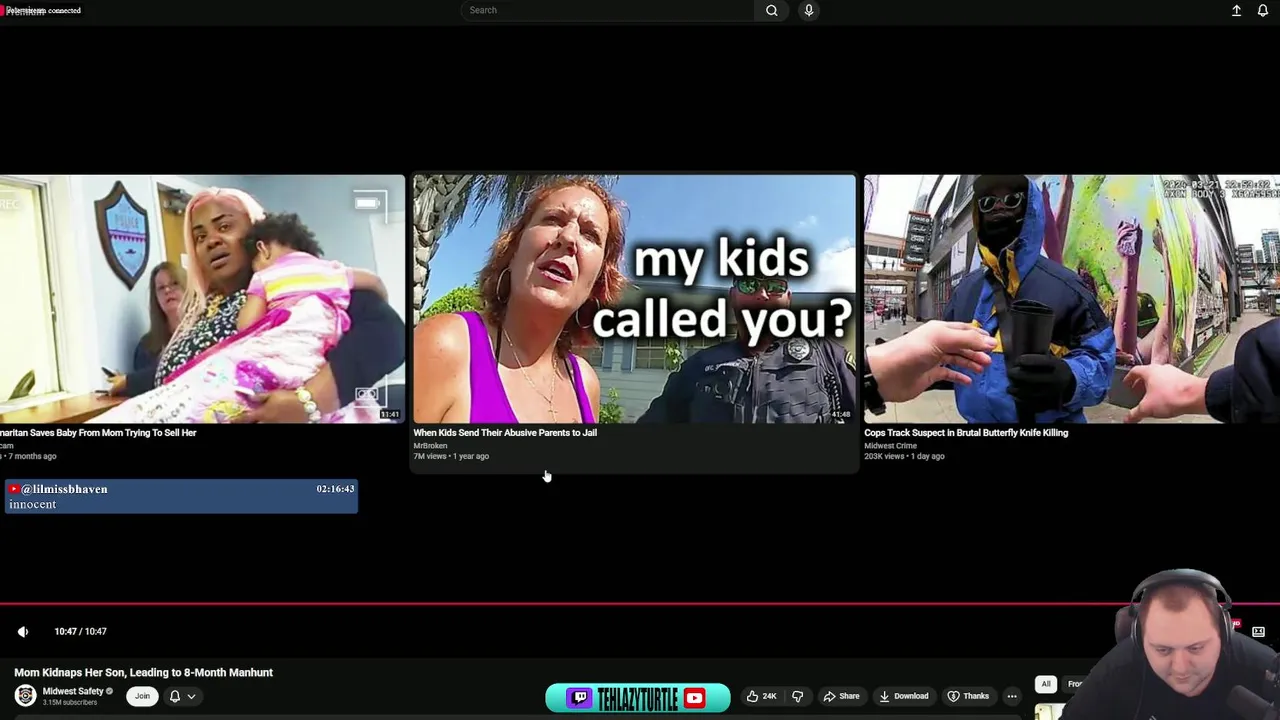Screen dimensions: 1280x720
Task: Click the Twitch icon in TEHLAZYTURTLE banner
Action: 580,698
